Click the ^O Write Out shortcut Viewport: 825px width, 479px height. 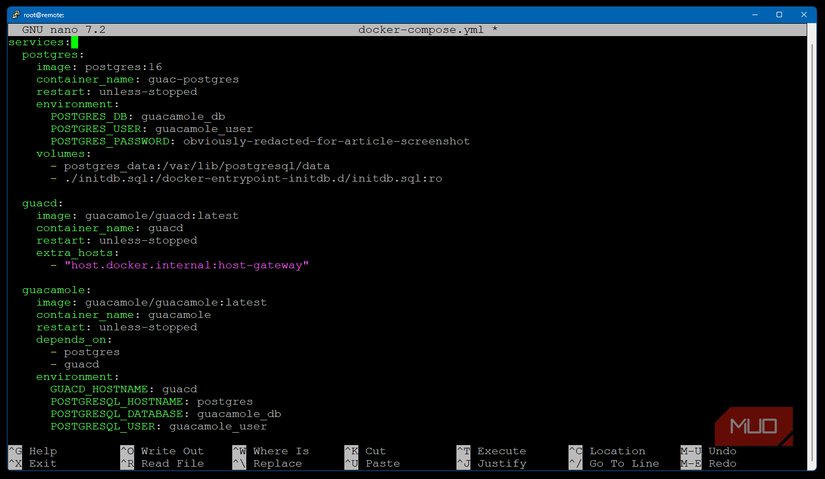[162, 451]
